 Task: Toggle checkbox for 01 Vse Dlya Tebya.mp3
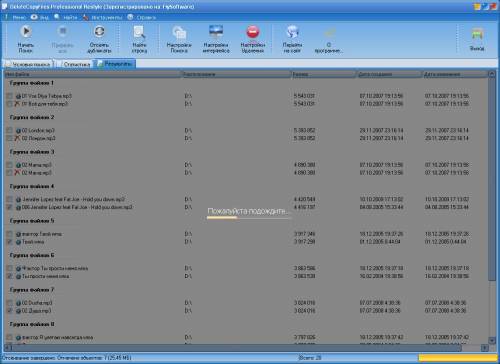[9, 96]
